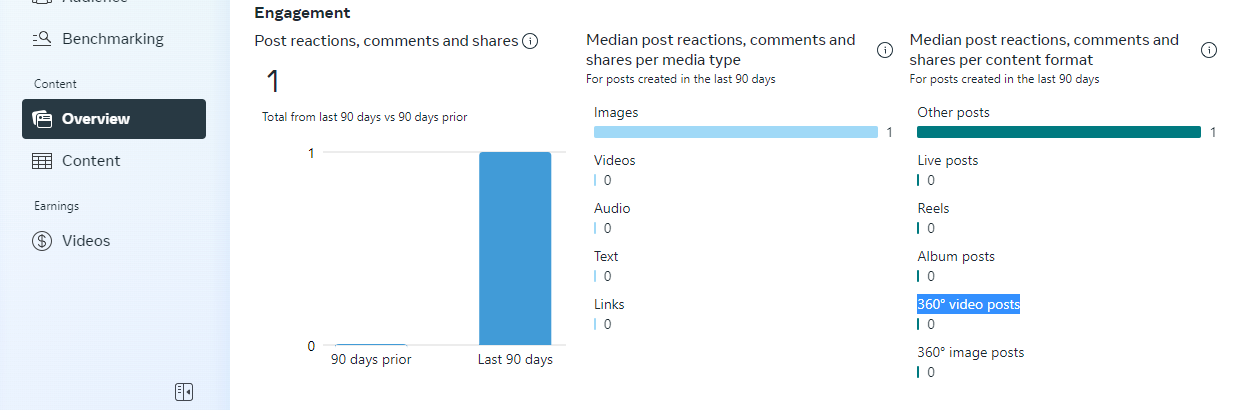Open the Benchmarking menu item

[x=112, y=39]
